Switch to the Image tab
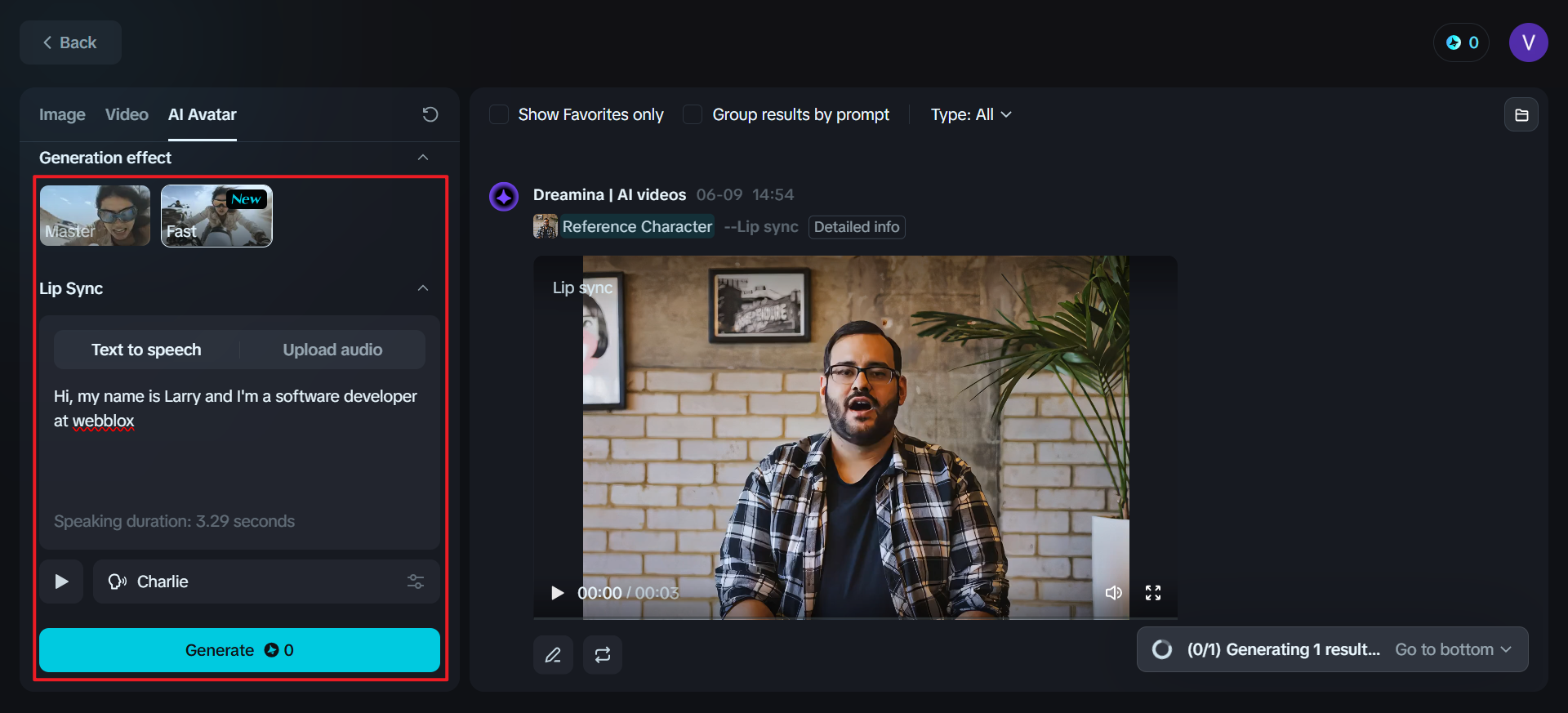 click(62, 114)
